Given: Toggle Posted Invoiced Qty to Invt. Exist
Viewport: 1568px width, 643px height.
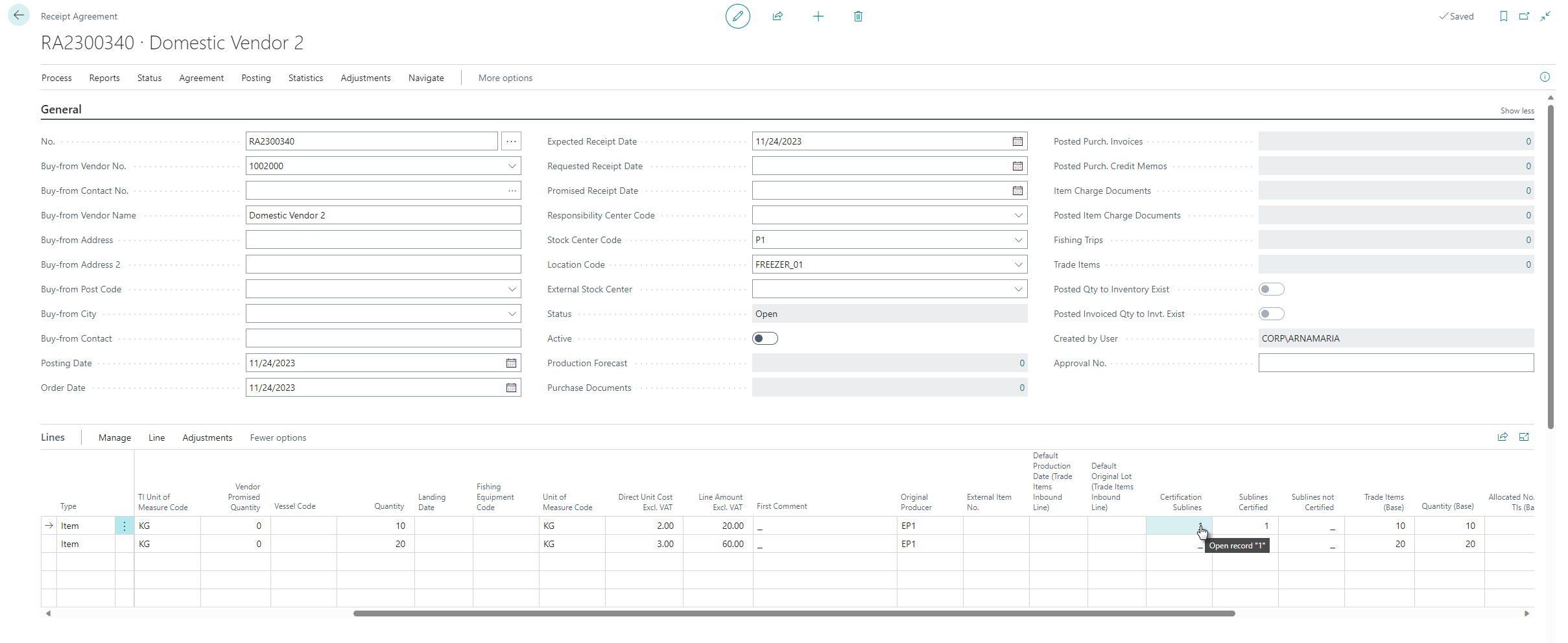Looking at the screenshot, I should (1271, 314).
